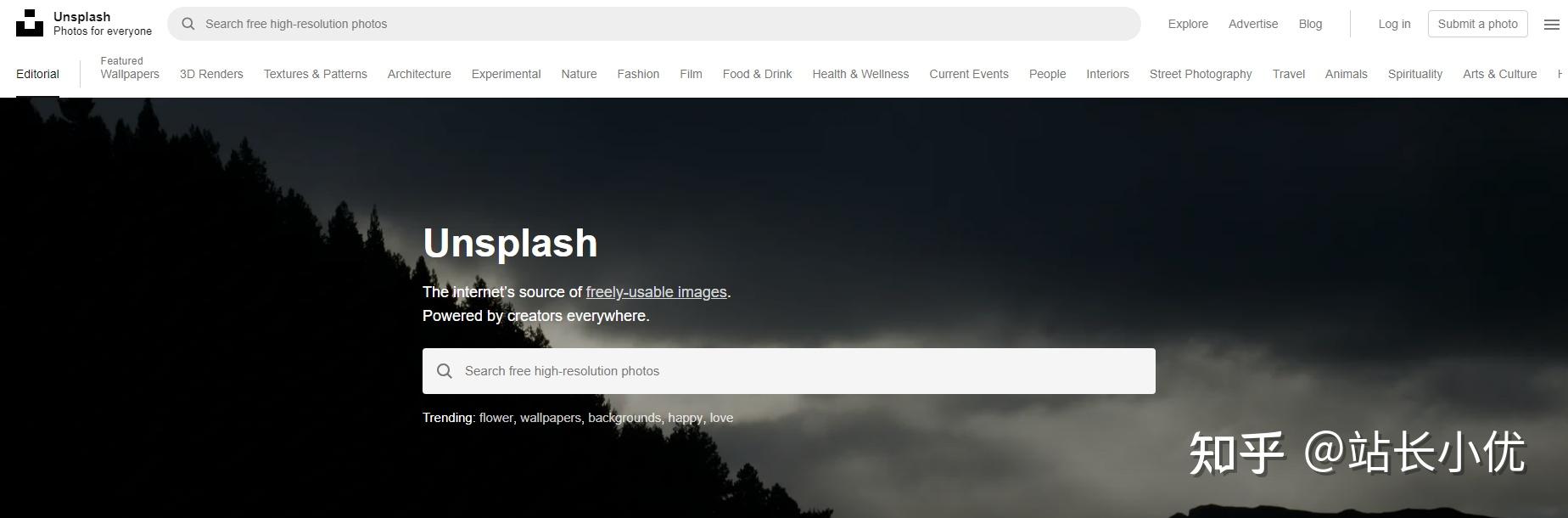Click the top search bar magnifier icon
The width and height of the screenshot is (1568, 518).
point(188,24)
